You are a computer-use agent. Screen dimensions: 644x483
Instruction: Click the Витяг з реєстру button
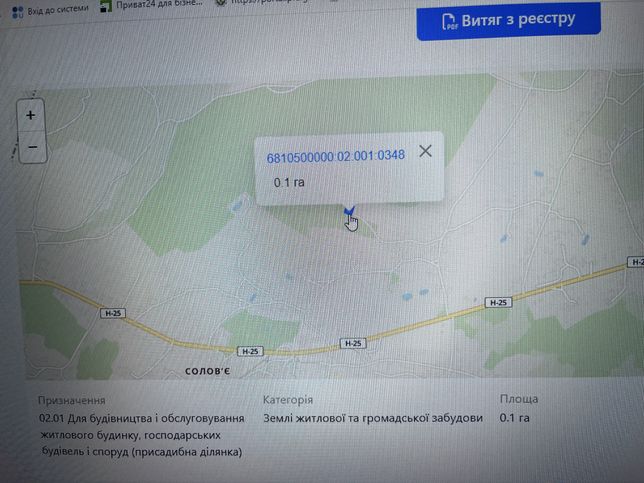click(x=509, y=21)
